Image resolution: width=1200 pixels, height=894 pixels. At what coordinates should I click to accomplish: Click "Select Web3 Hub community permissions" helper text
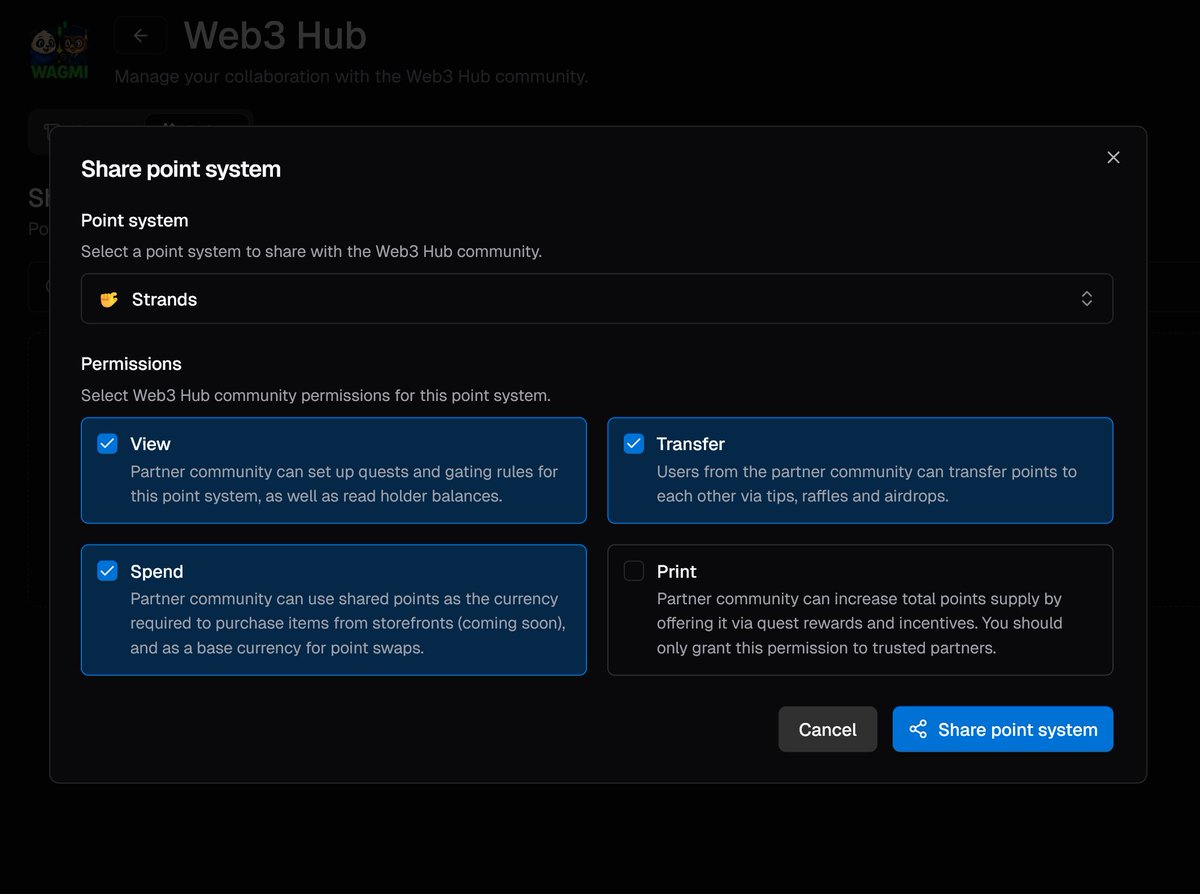pos(316,395)
